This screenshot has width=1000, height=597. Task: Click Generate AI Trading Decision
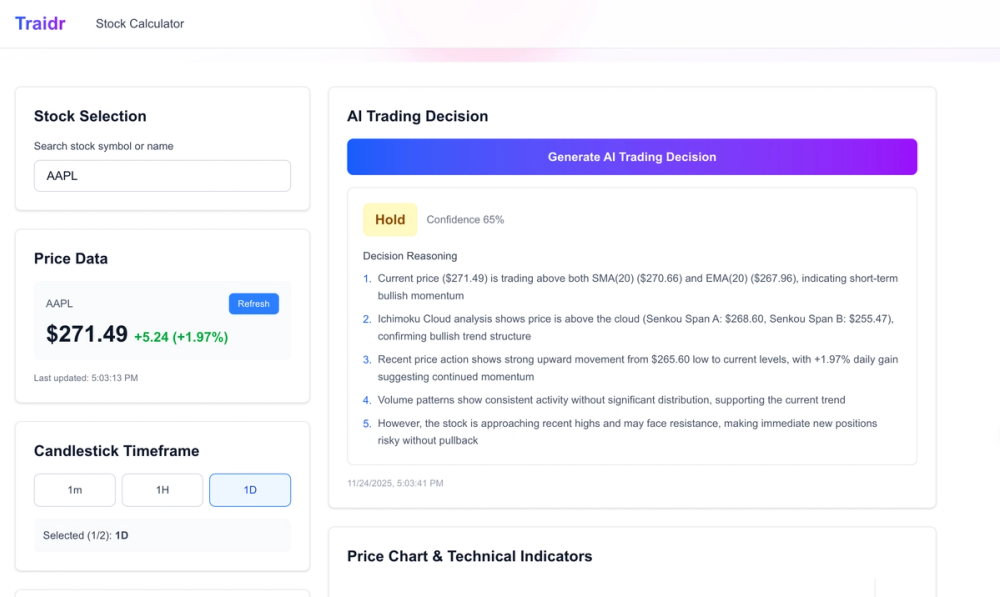coord(631,156)
